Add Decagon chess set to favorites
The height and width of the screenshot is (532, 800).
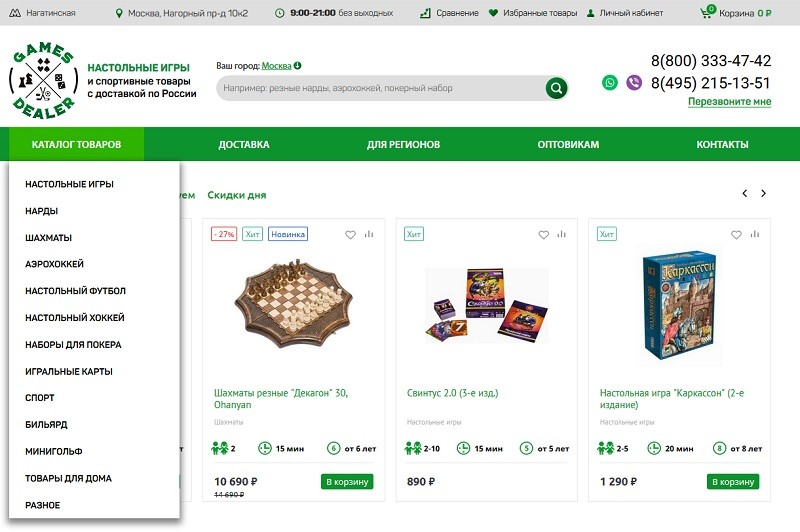tap(351, 235)
